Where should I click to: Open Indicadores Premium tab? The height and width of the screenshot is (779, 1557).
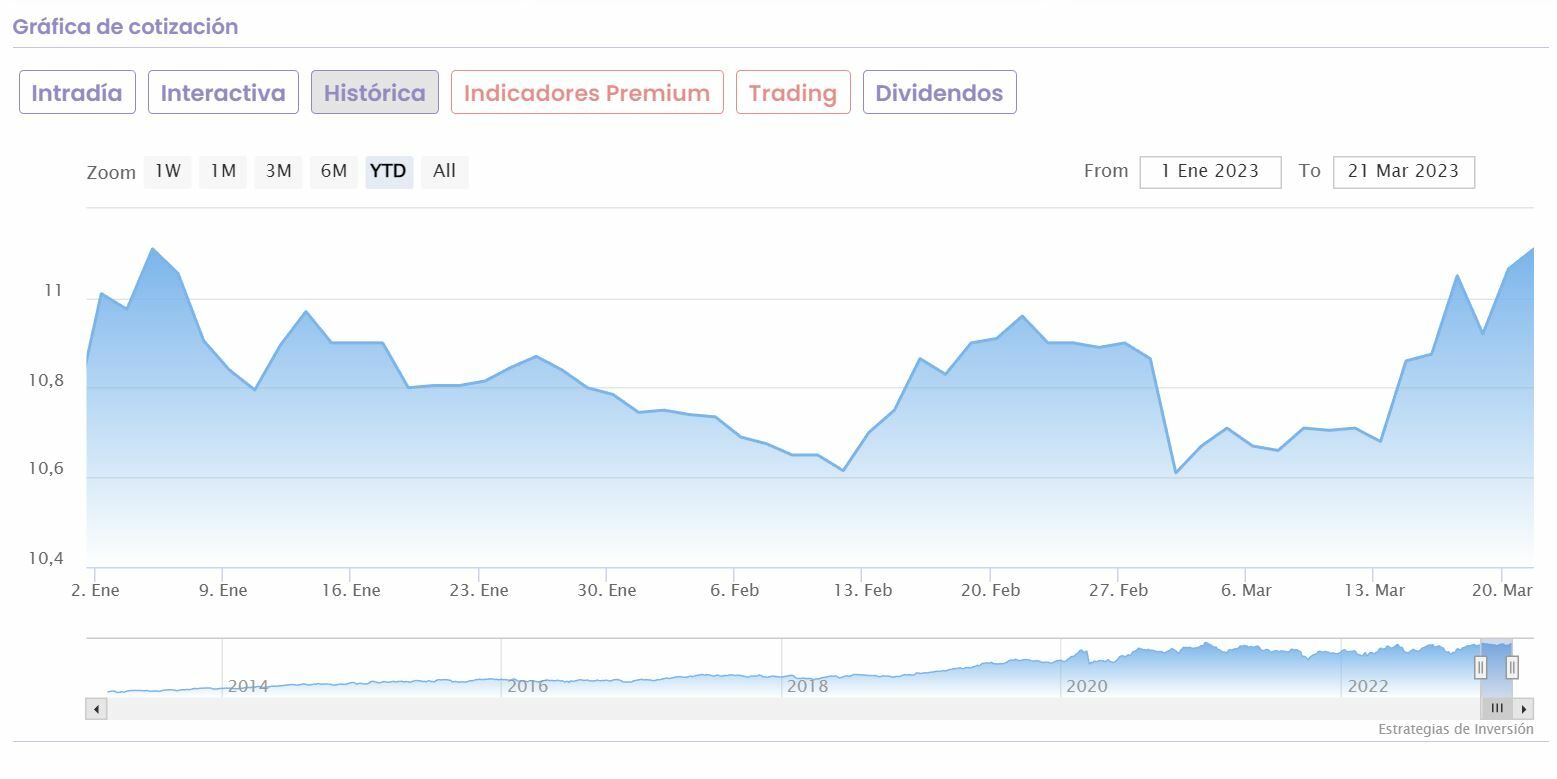tap(587, 93)
